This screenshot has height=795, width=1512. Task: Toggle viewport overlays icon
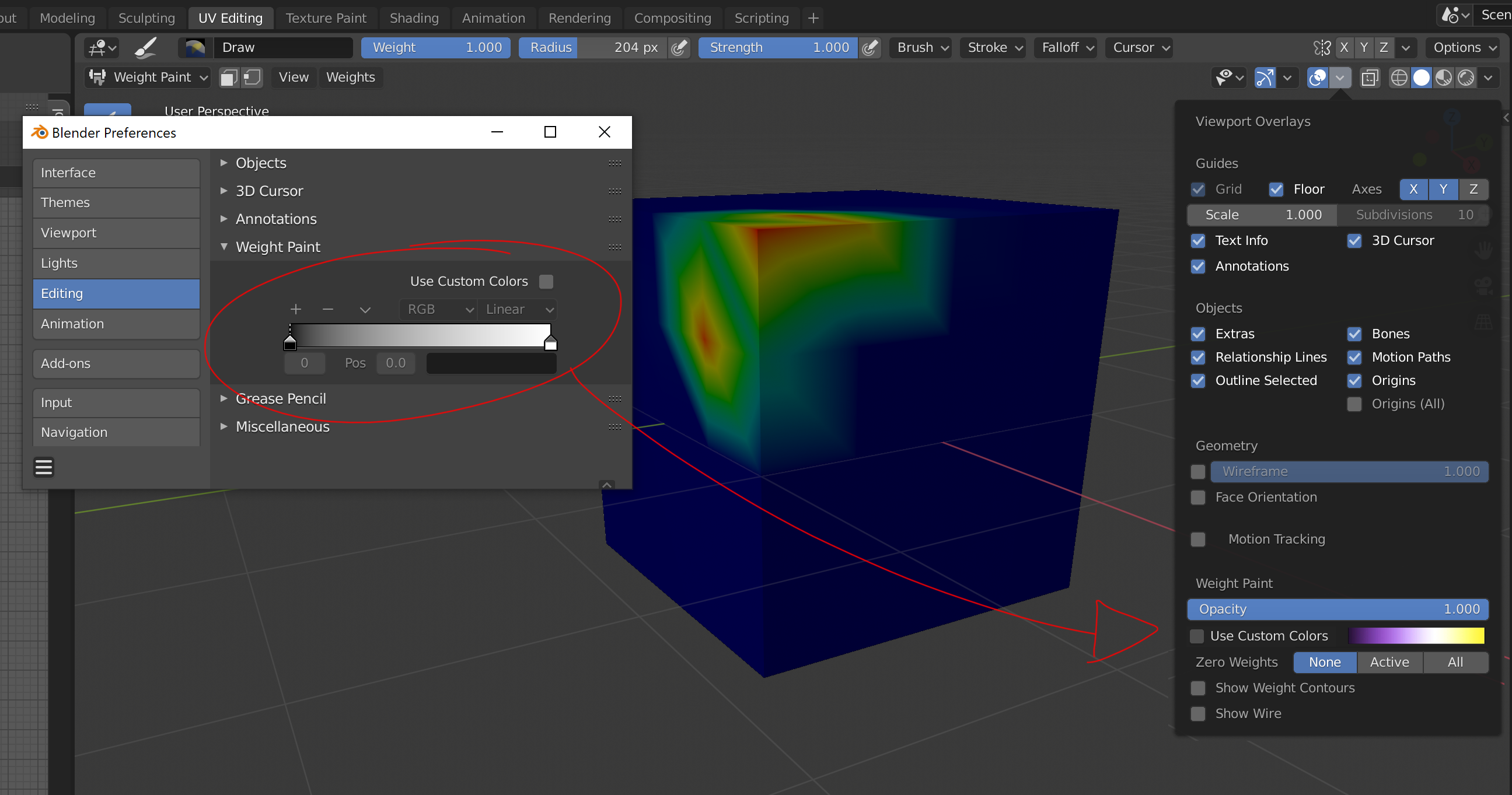click(x=1318, y=78)
